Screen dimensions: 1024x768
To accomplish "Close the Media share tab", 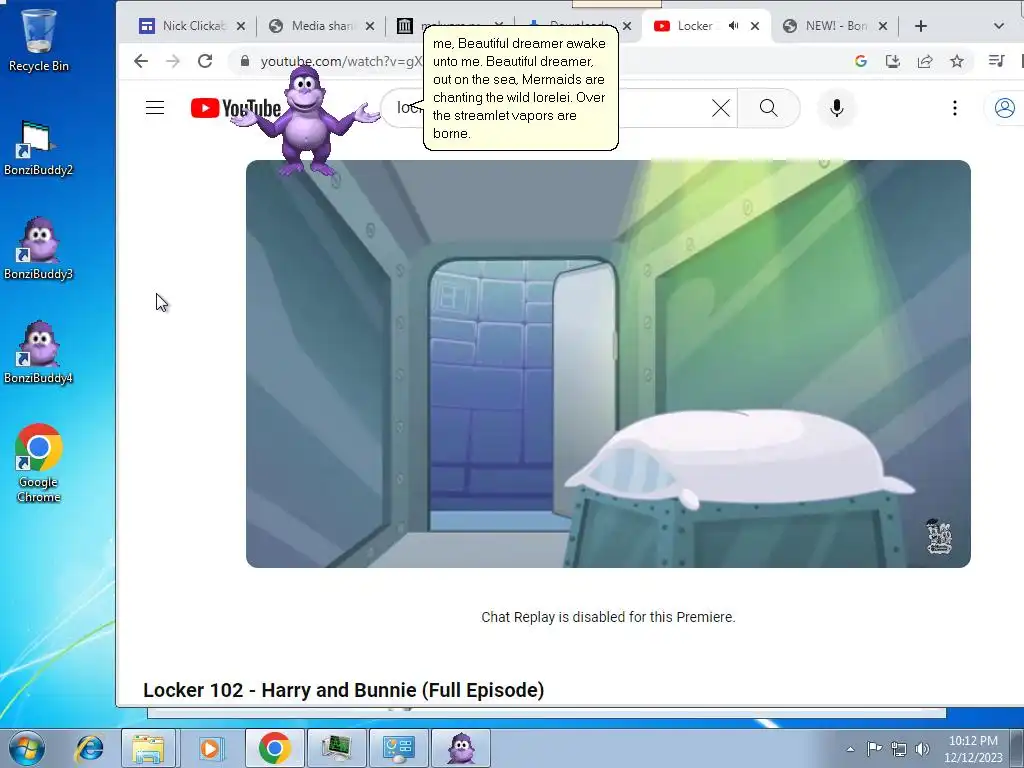I will click(370, 26).
